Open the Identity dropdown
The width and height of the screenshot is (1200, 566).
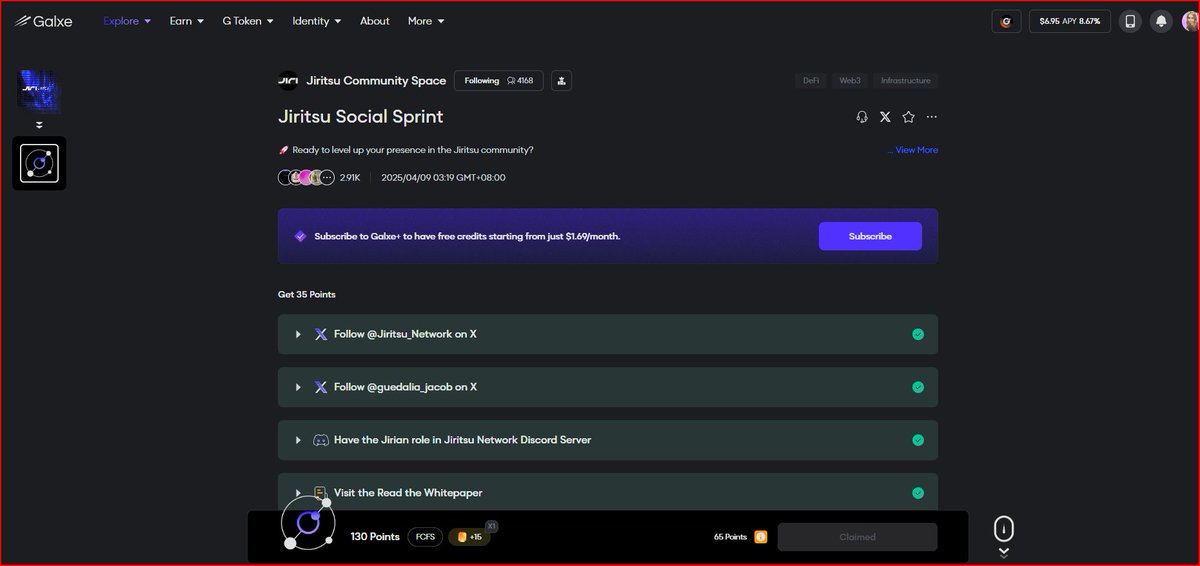[x=316, y=21]
